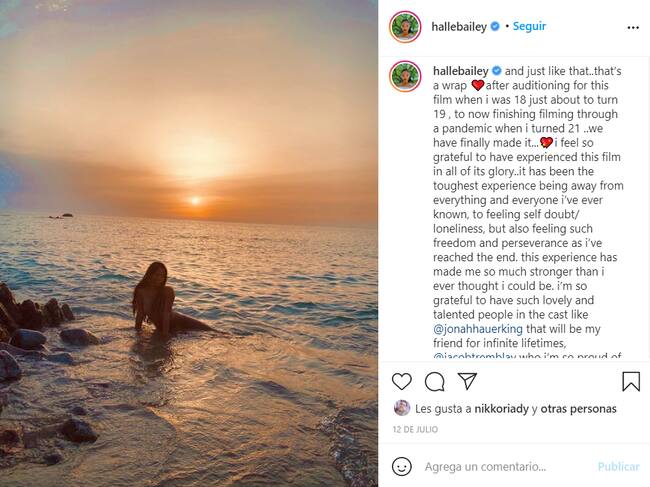Viewport: 650px width, 487px height.
Task: Open comments via speech bubble icon
Action: (x=434, y=381)
